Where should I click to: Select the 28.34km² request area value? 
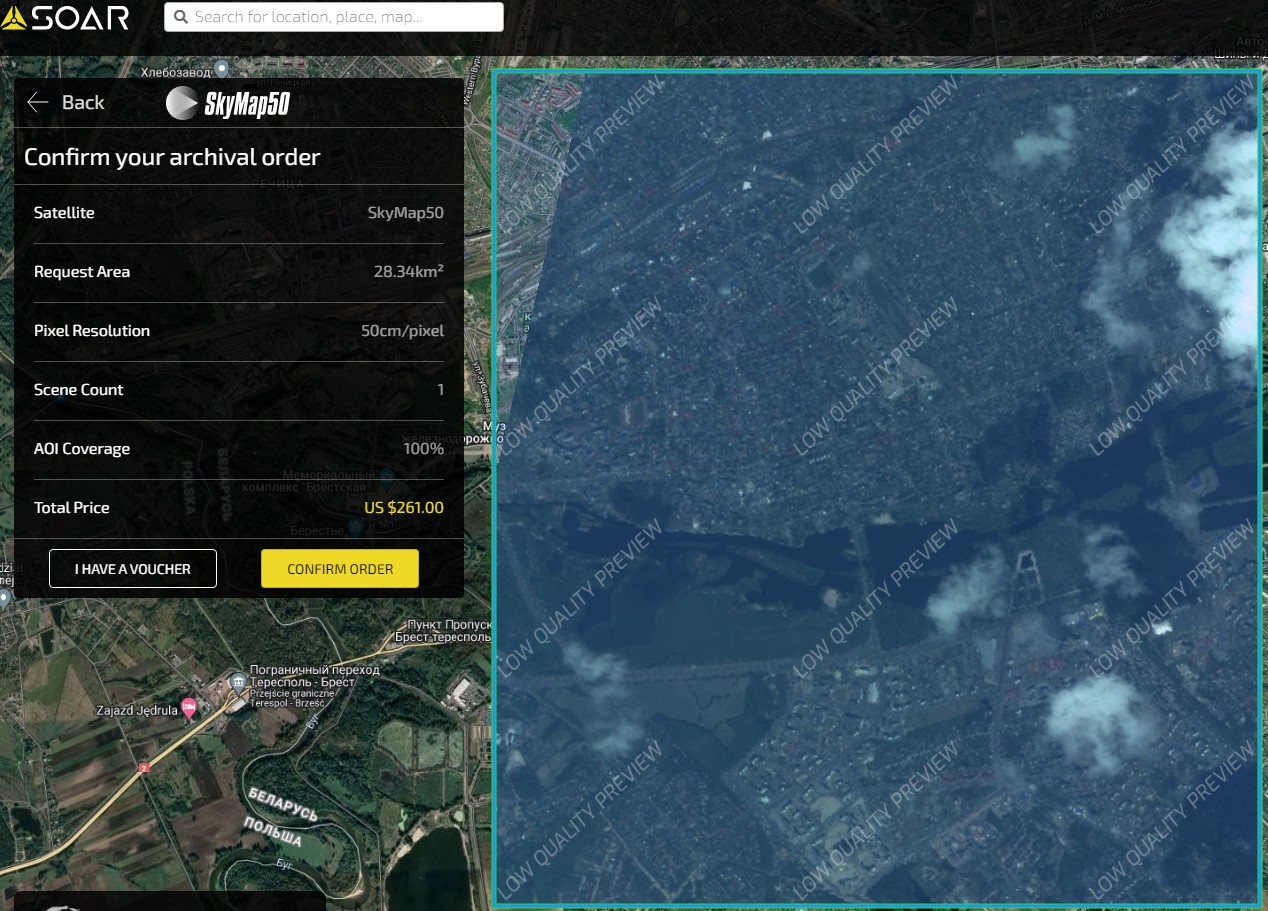coord(408,272)
